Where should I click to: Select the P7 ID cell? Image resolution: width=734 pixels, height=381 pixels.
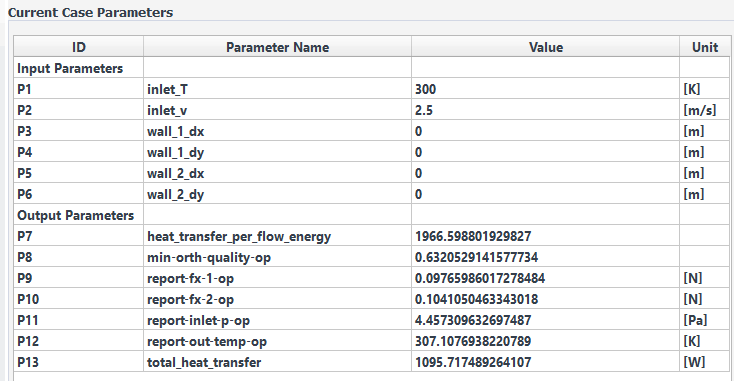click(x=79, y=236)
